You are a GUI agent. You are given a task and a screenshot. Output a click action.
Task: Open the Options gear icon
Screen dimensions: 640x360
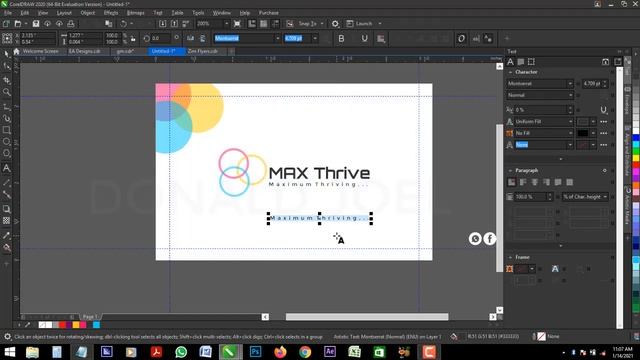(335, 24)
